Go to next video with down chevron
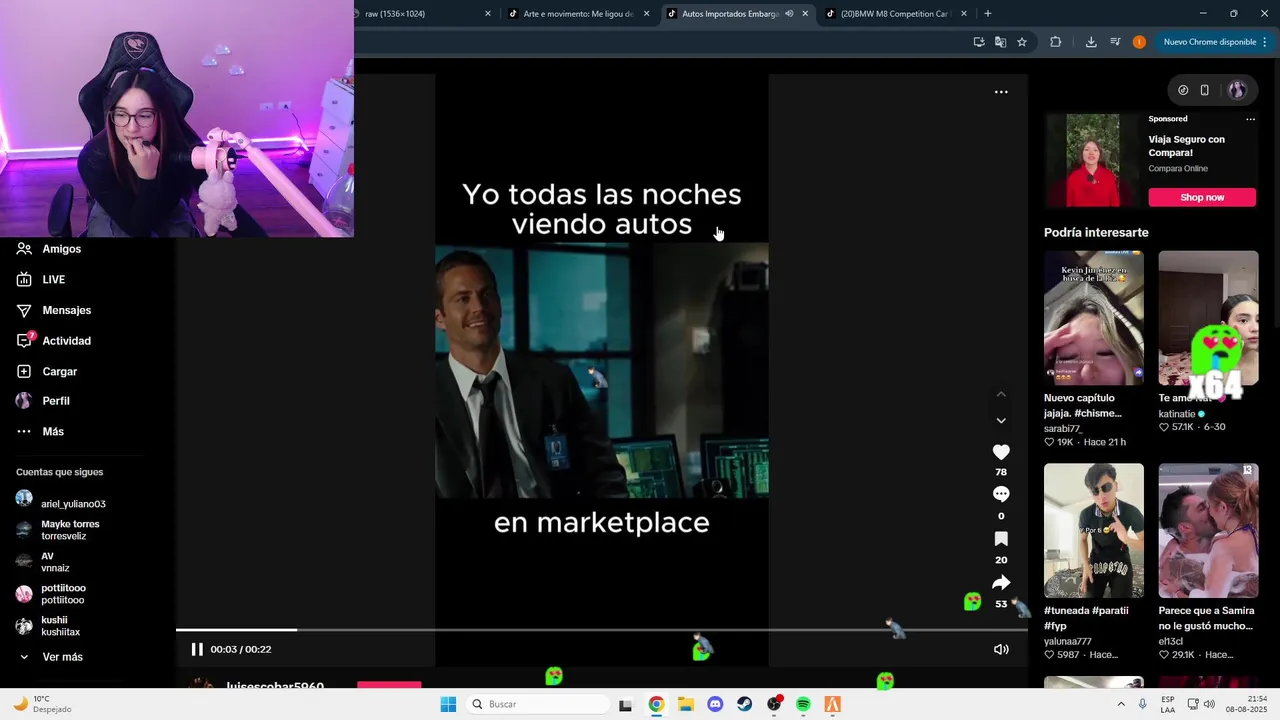This screenshot has width=1280, height=720. point(1001,421)
